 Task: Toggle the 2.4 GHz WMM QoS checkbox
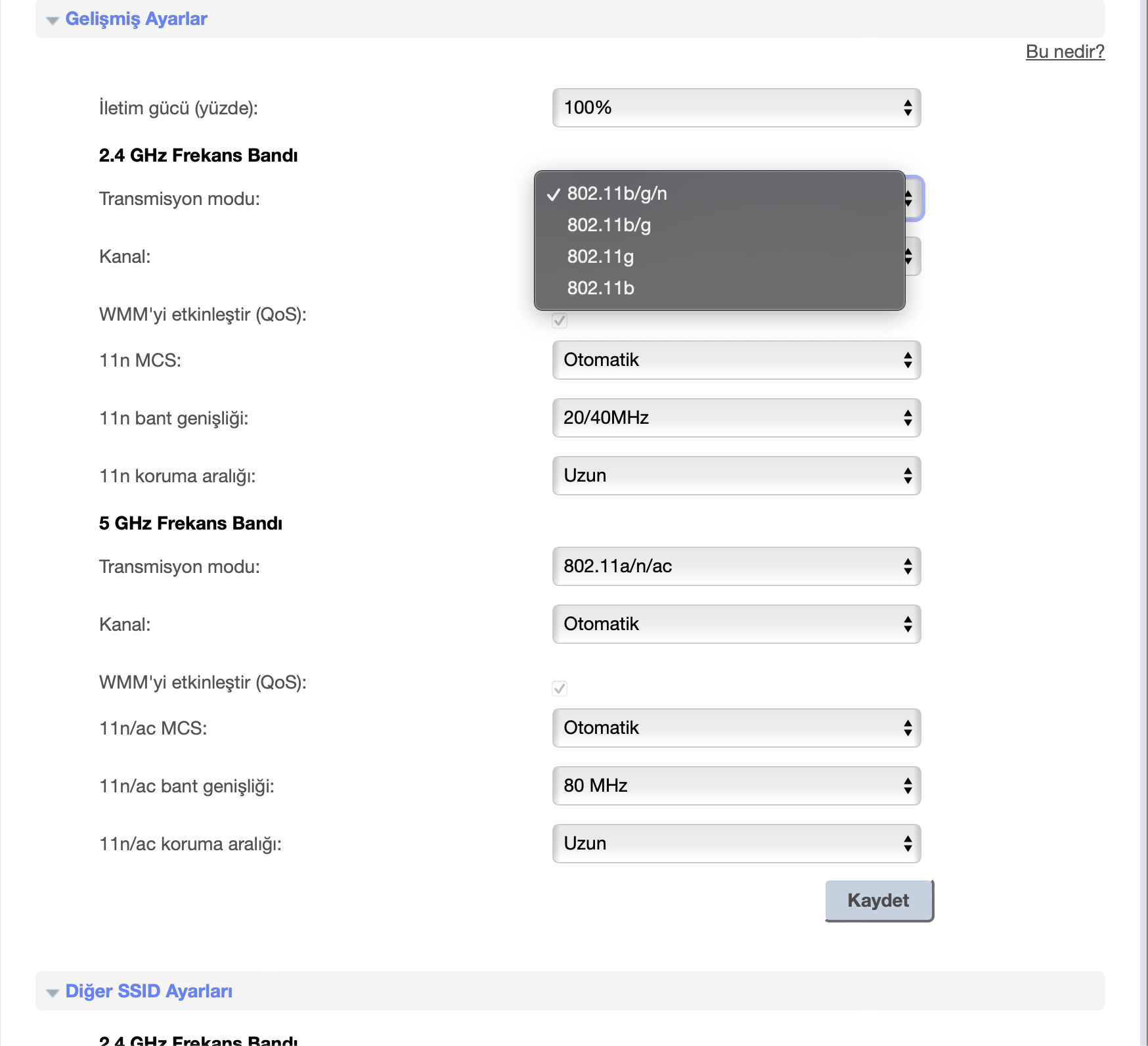pyautogui.click(x=560, y=321)
